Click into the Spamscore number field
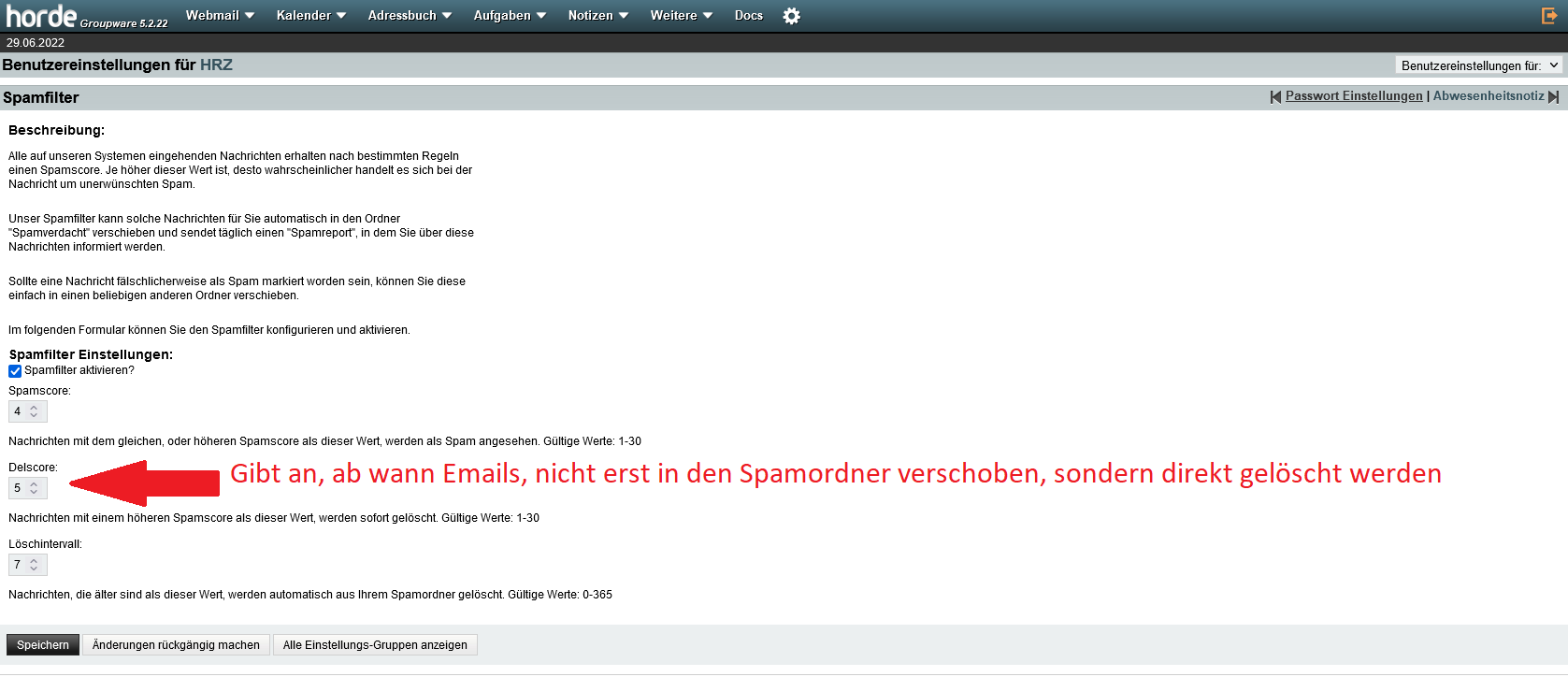 (21, 411)
